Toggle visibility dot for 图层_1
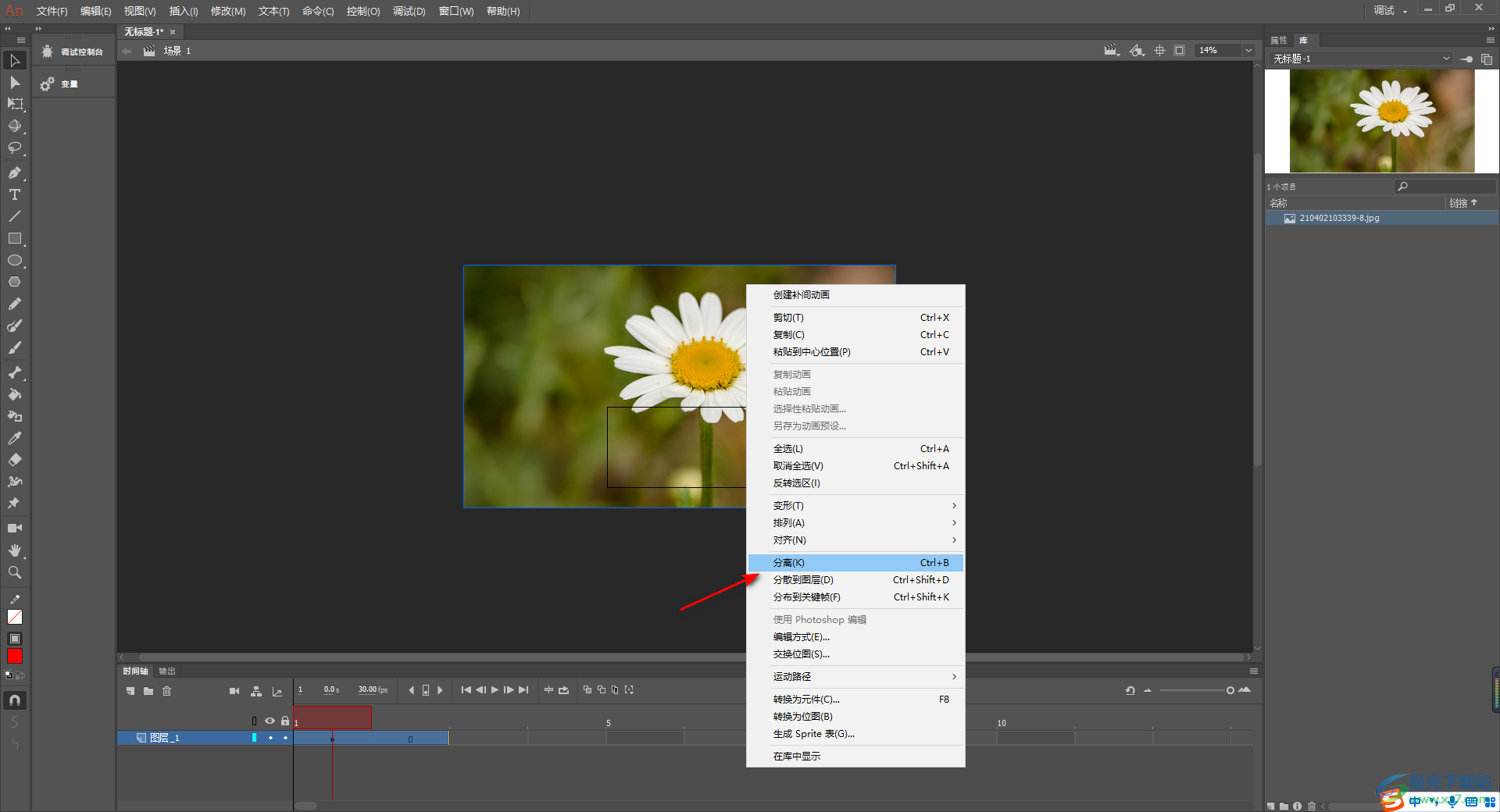The image size is (1500, 812). [x=270, y=738]
